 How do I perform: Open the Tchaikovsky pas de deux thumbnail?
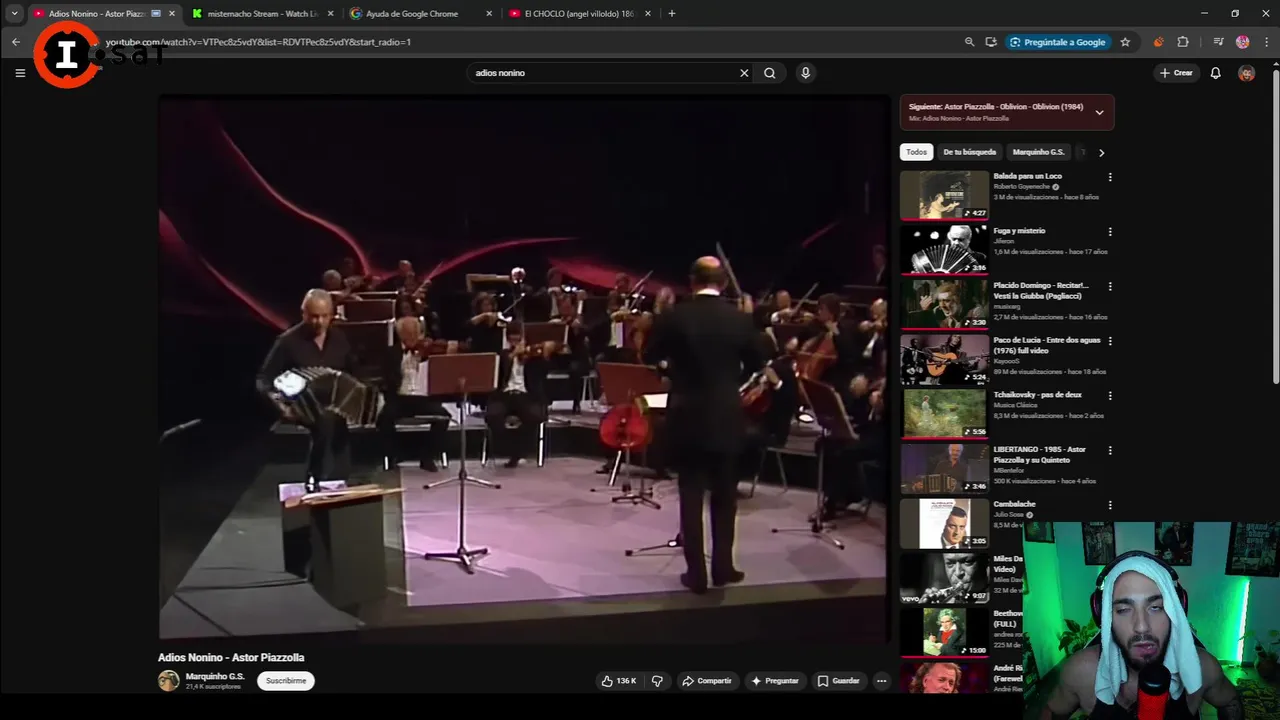[x=944, y=414]
